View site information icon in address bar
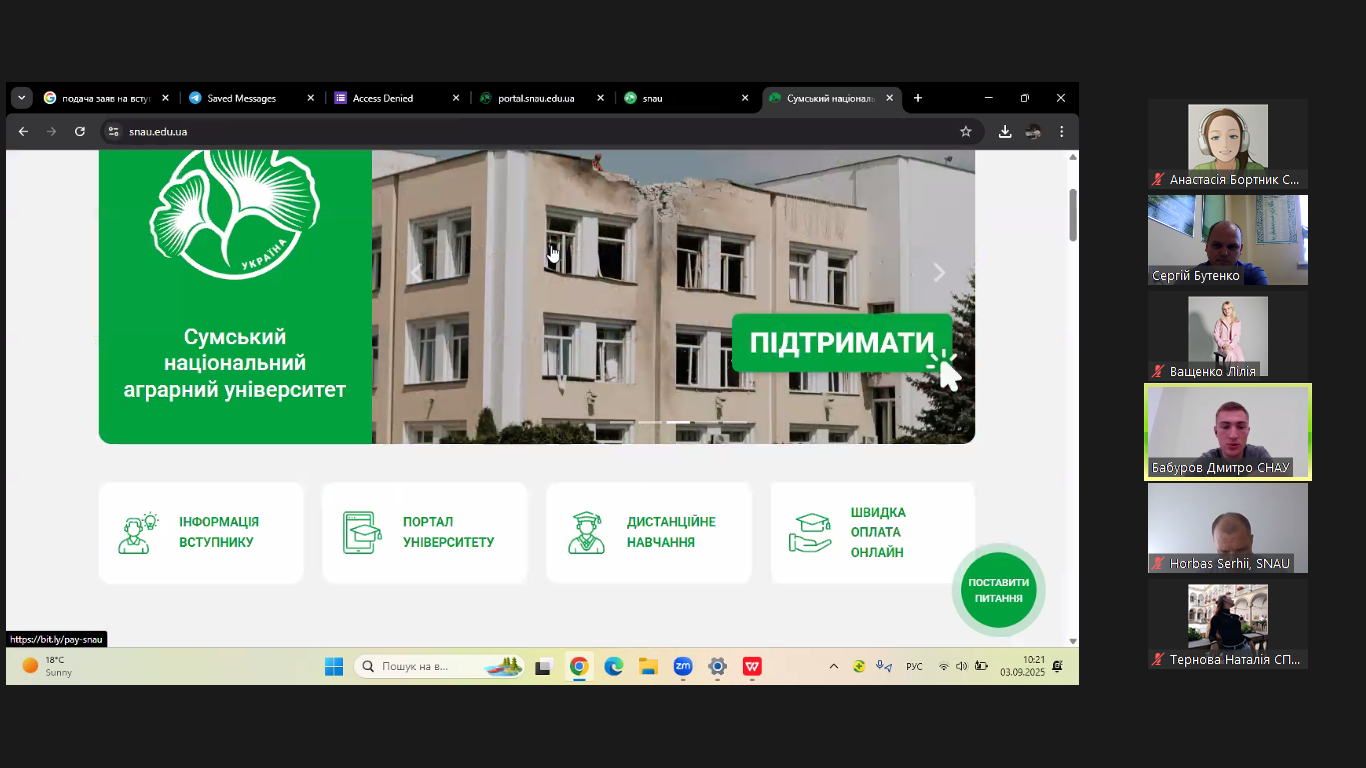The height and width of the screenshot is (768, 1366). pos(114,131)
